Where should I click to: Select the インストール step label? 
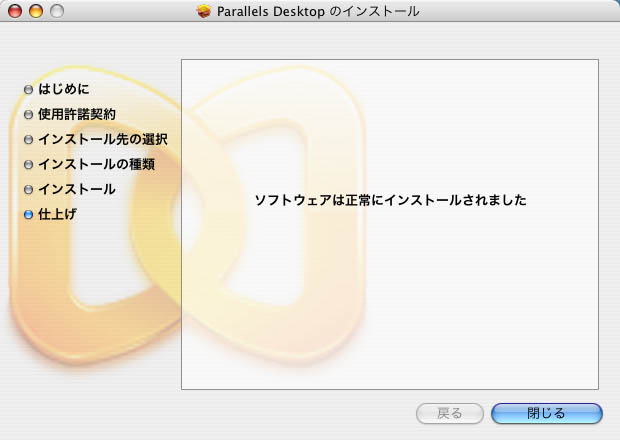(76, 189)
